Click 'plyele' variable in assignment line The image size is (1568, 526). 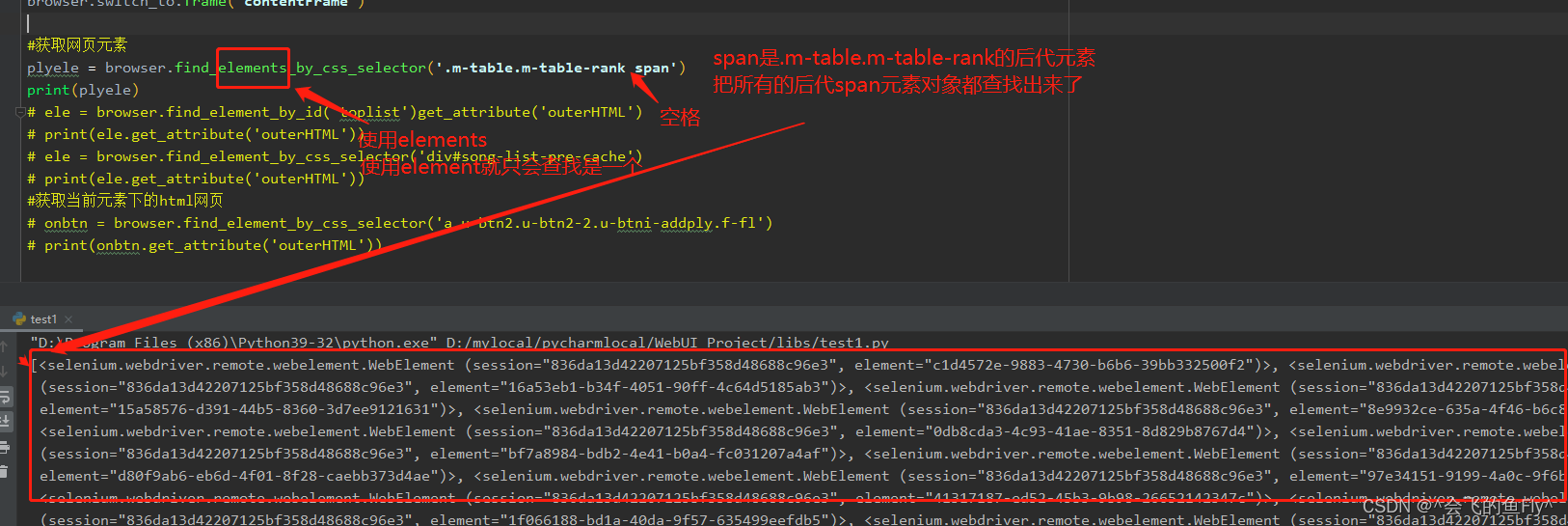[x=53, y=68]
